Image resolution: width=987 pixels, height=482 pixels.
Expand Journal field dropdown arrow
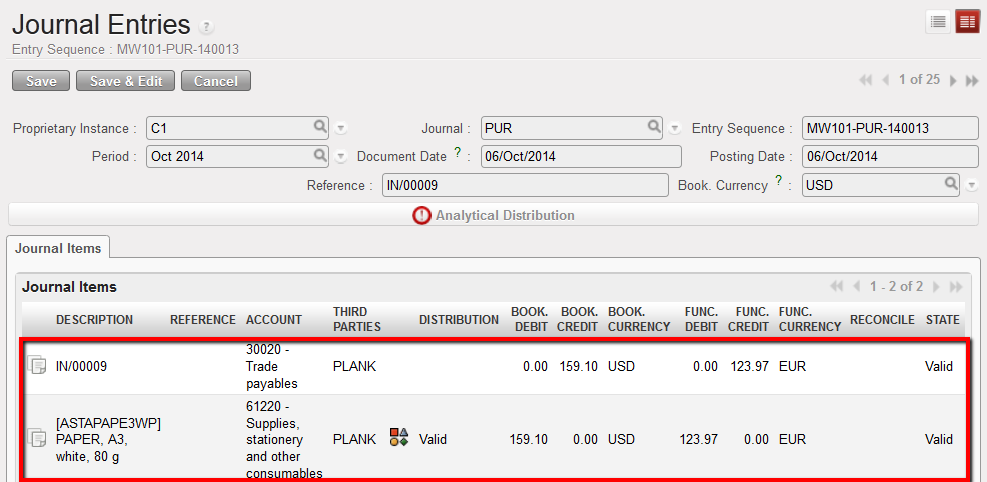pos(675,128)
